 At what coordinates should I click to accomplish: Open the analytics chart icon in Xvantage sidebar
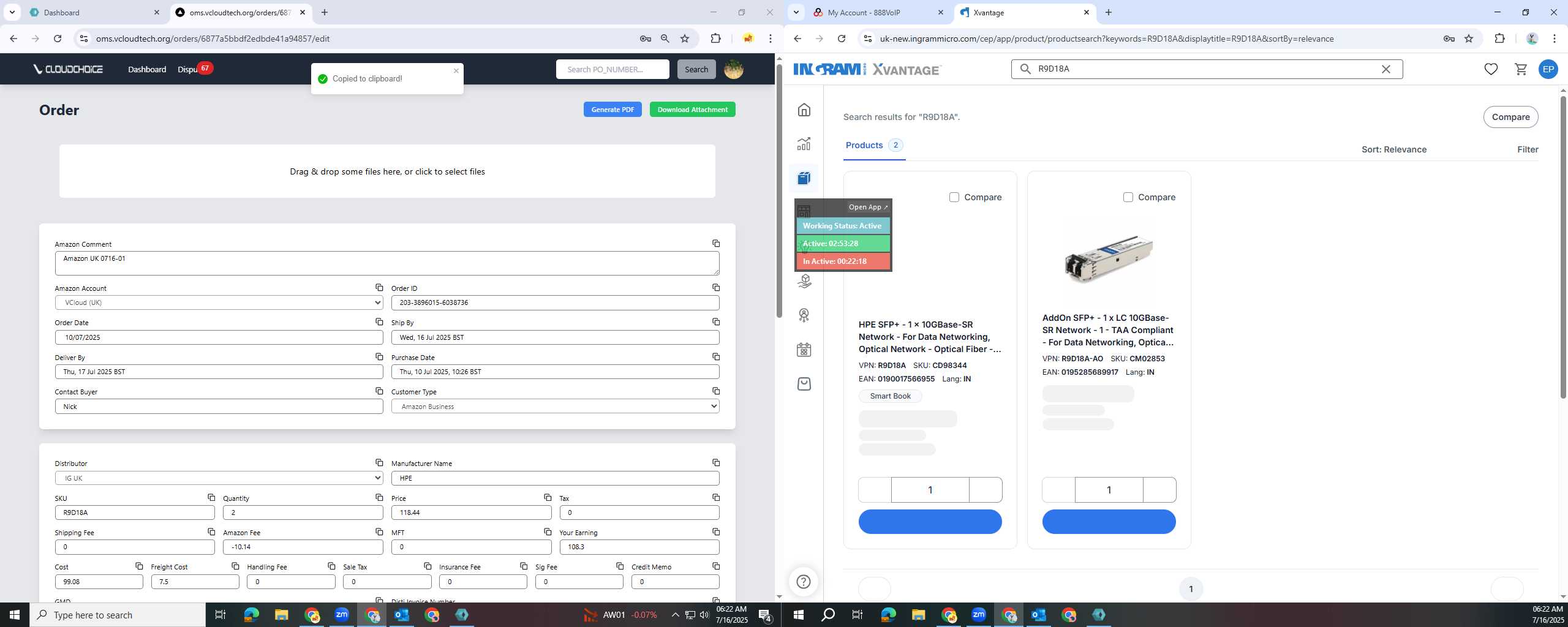pos(804,144)
